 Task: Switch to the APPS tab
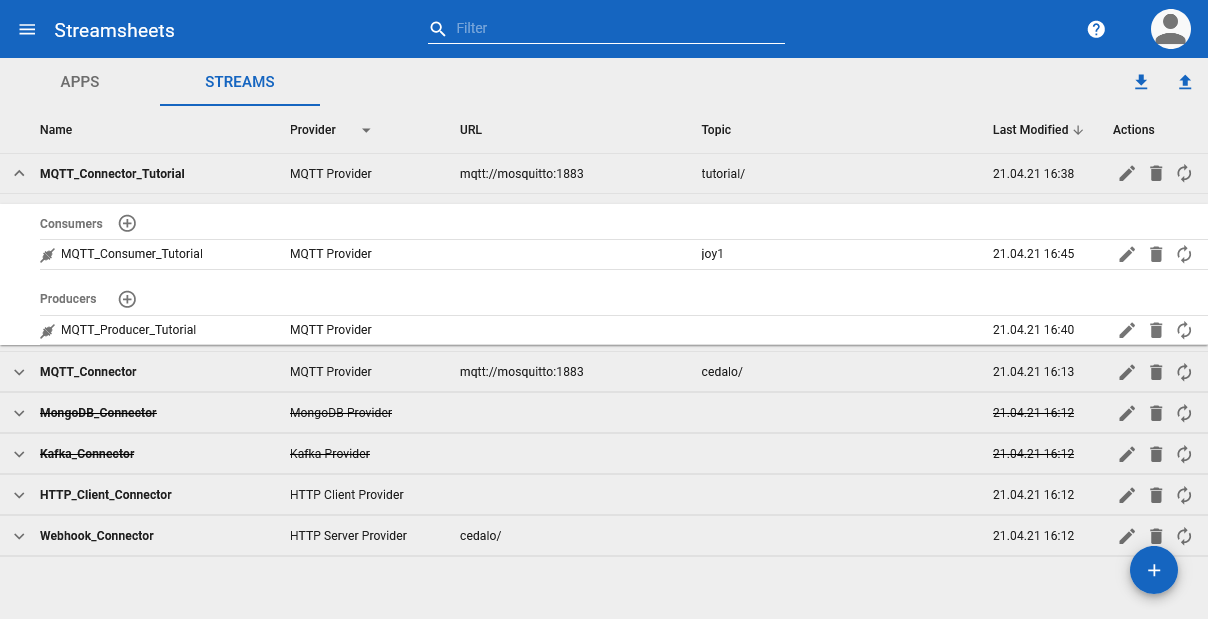80,82
